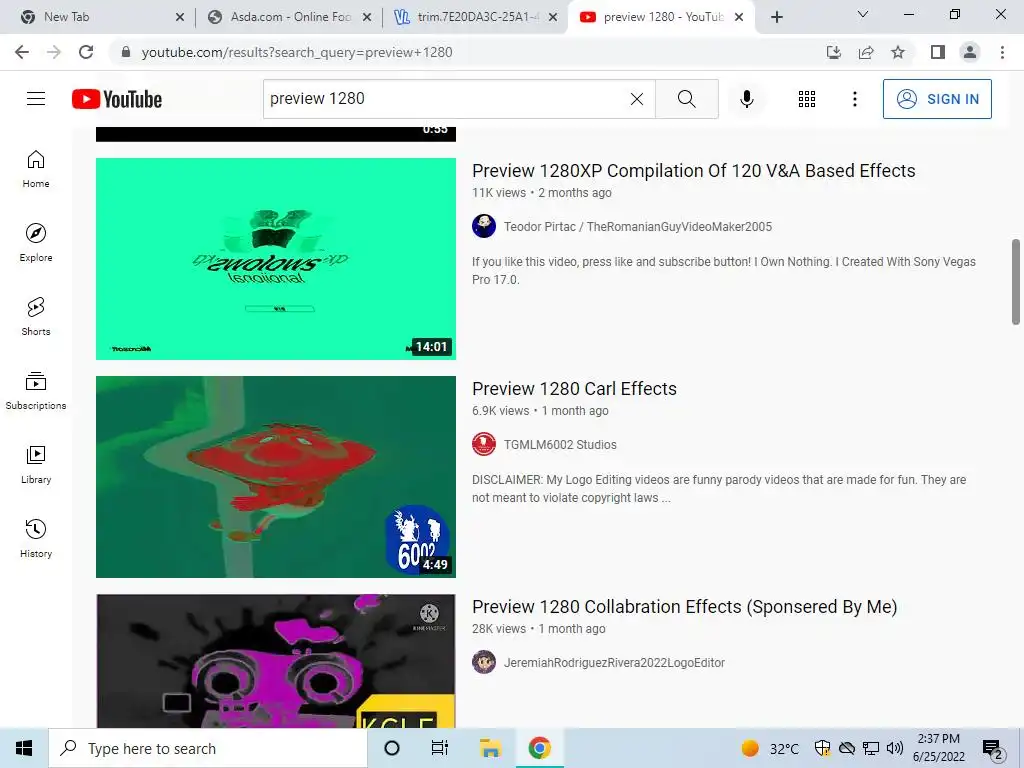Go to Home in the sidebar

click(x=36, y=169)
